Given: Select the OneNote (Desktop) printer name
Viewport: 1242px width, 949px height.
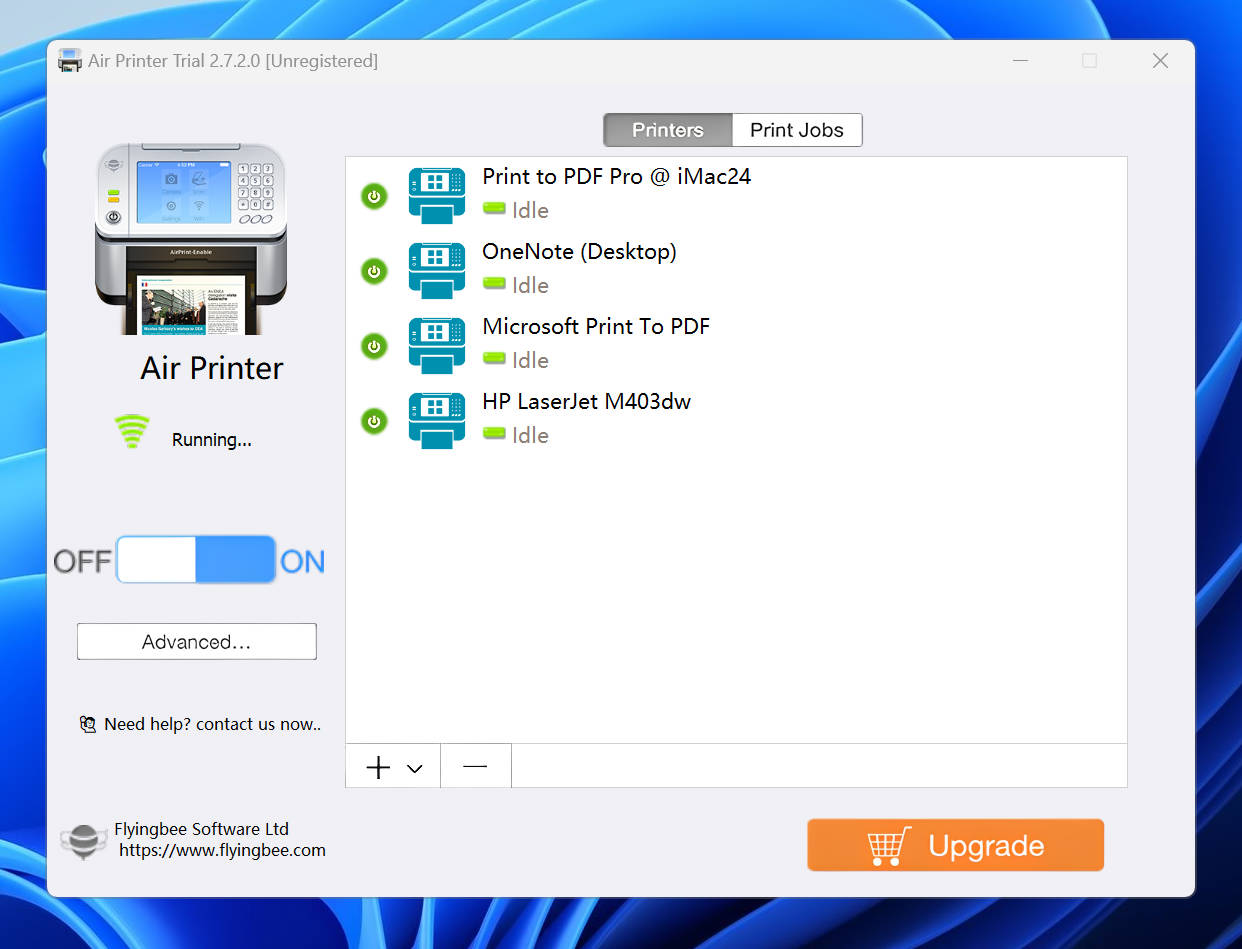Looking at the screenshot, I should [x=580, y=252].
